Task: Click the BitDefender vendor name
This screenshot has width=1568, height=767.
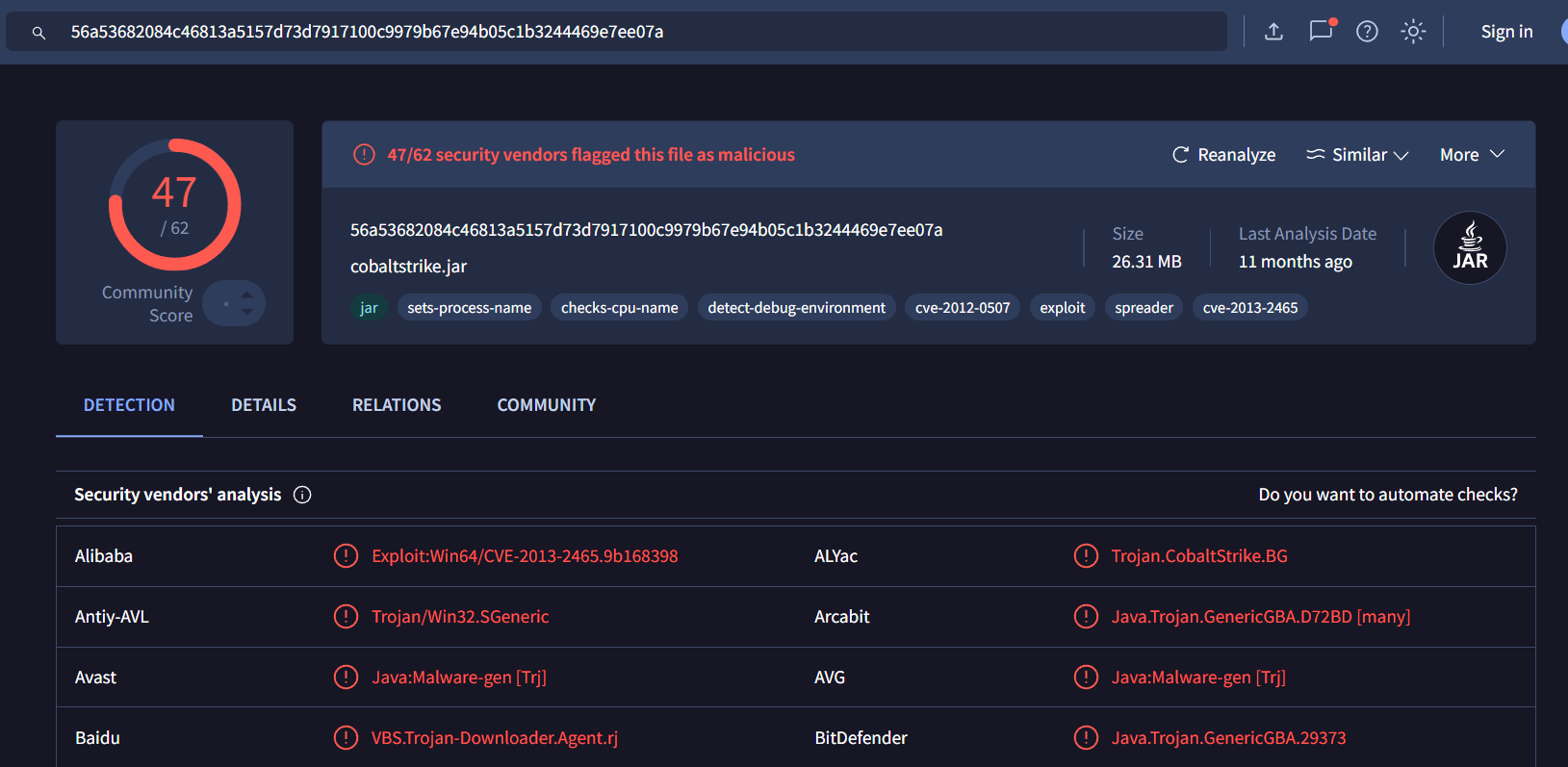Action: tap(861, 738)
